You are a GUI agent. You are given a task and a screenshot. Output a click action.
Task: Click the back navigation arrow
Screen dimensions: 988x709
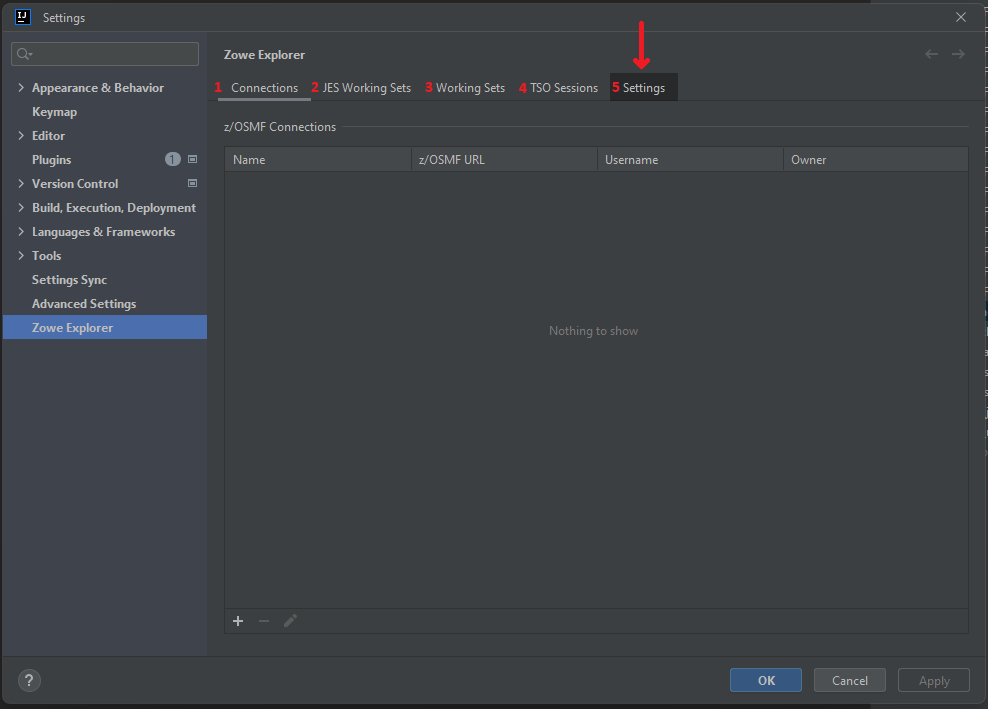[x=931, y=54]
